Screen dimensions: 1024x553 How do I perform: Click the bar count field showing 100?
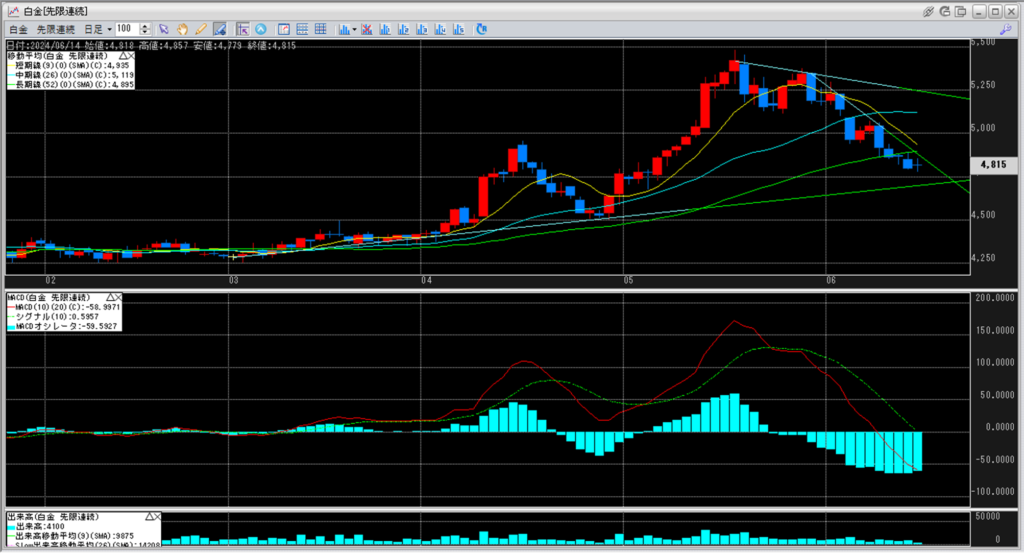coord(126,29)
